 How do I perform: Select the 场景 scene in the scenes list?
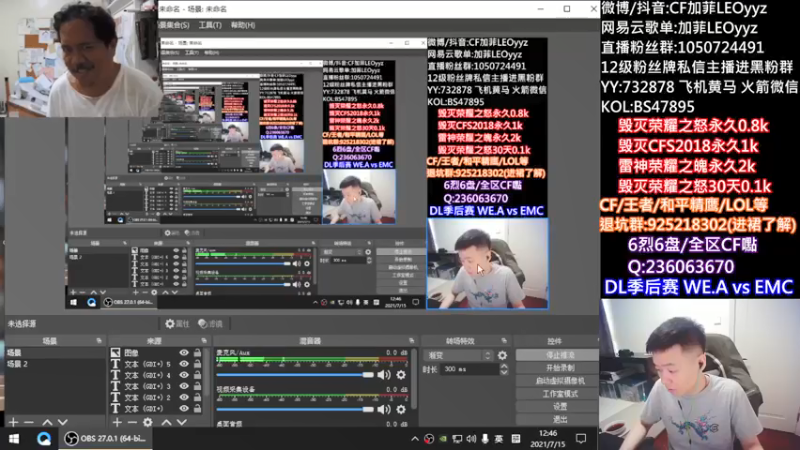(x=55, y=353)
